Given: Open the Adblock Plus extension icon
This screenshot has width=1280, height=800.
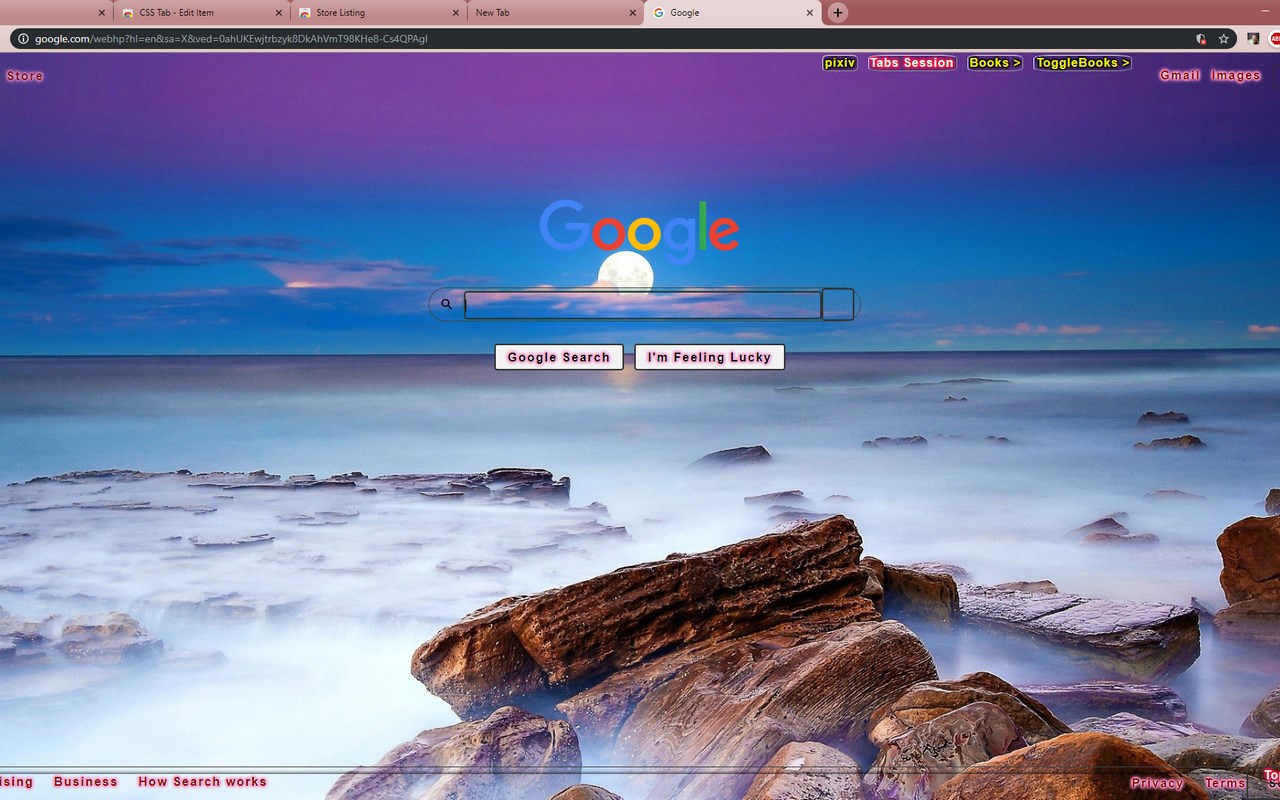Looking at the screenshot, I should pos(1275,39).
